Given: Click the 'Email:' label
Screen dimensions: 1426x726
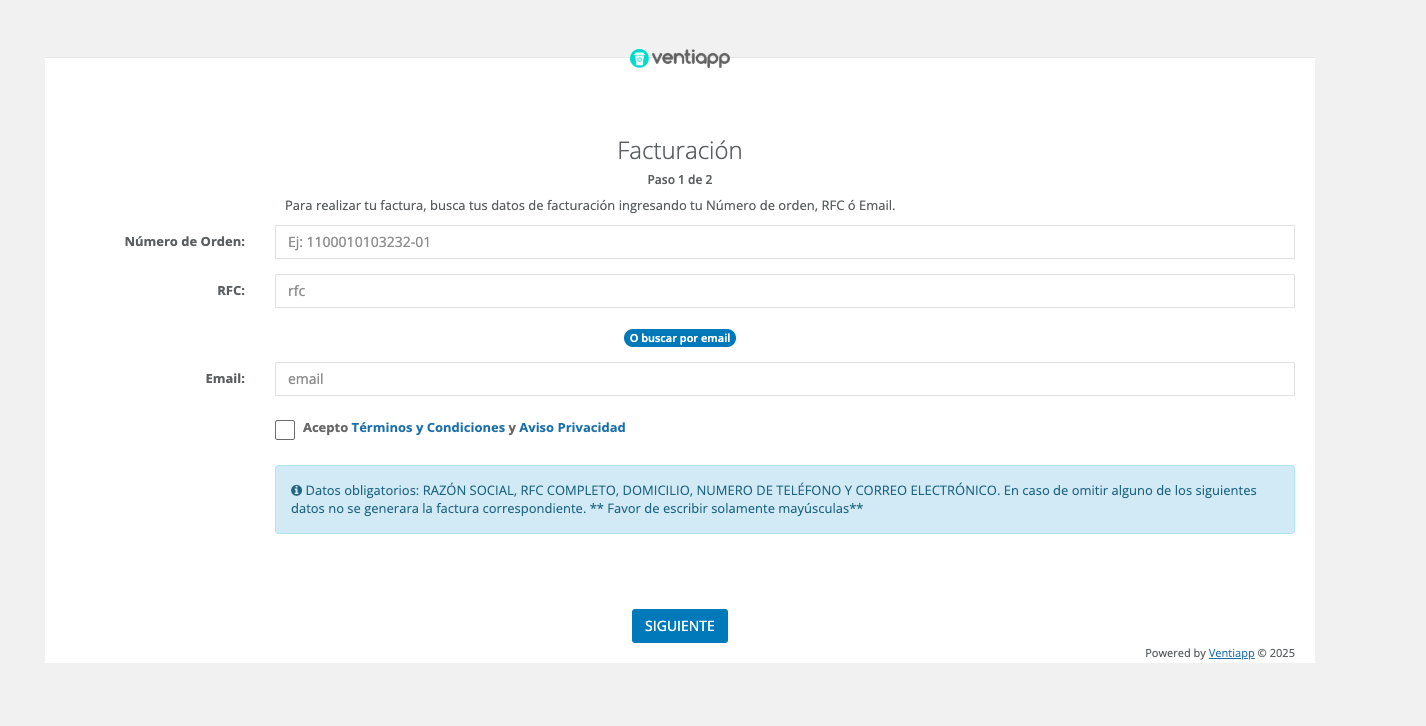Looking at the screenshot, I should [x=226, y=378].
